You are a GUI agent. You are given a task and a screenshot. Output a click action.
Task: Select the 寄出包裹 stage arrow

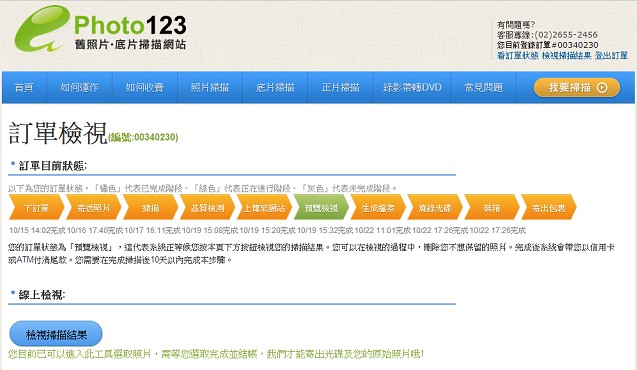pyautogui.click(x=548, y=208)
